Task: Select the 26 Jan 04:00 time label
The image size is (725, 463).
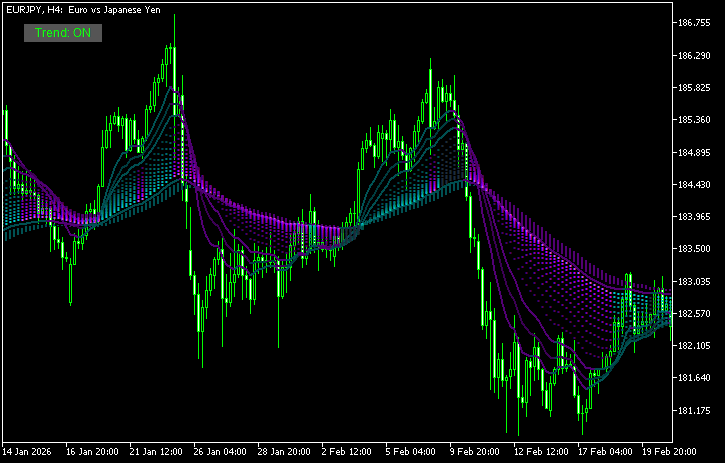Action: pos(220,451)
